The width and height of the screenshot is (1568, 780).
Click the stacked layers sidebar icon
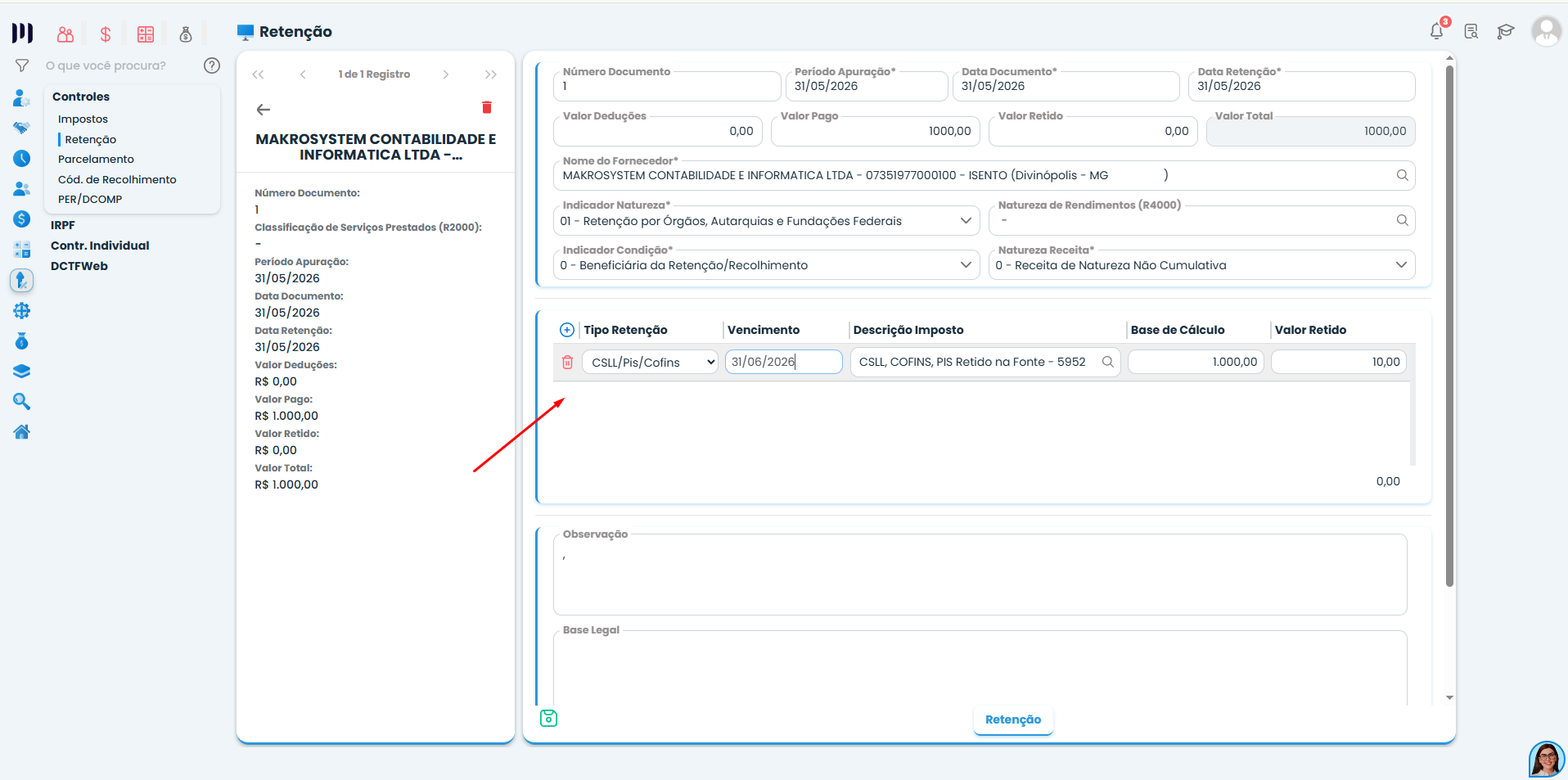tap(22, 371)
